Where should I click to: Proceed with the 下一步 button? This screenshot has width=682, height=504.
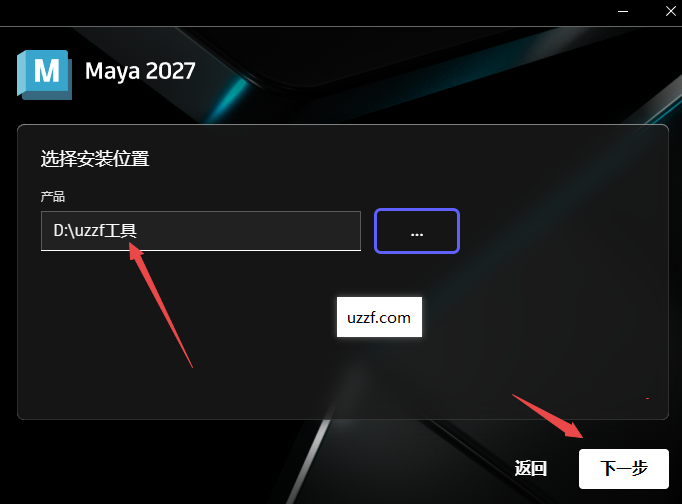coord(624,469)
